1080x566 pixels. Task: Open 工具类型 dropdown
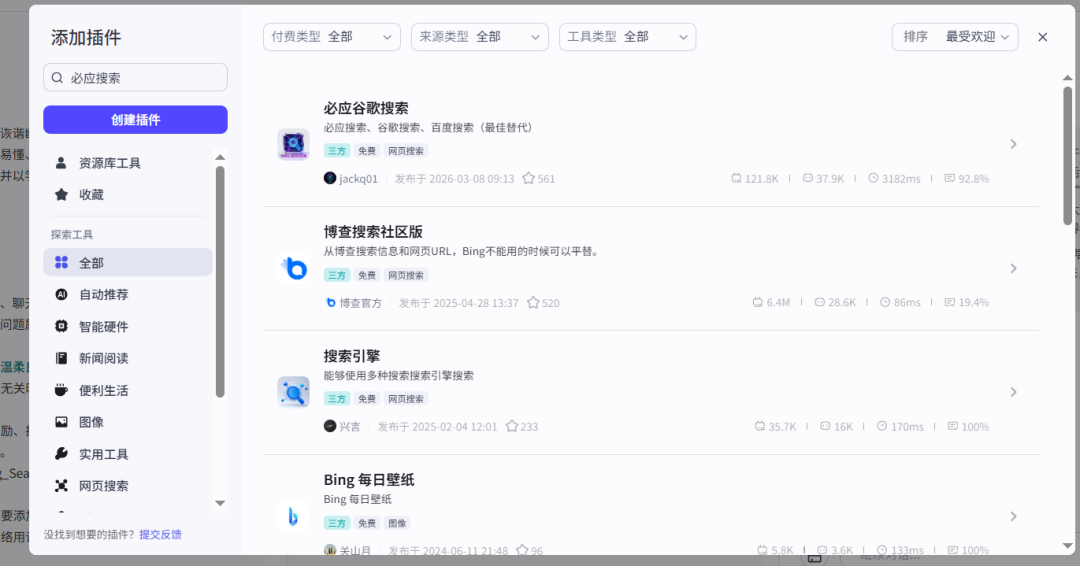point(627,37)
